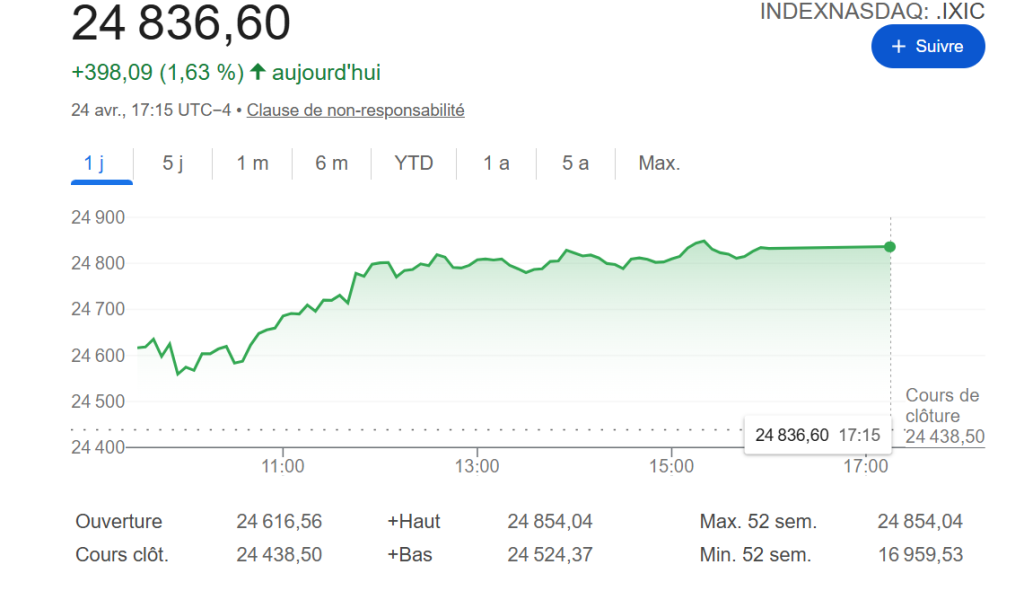
Task: Click the +Bas value 24 524,37
Action: pyautogui.click(x=549, y=554)
